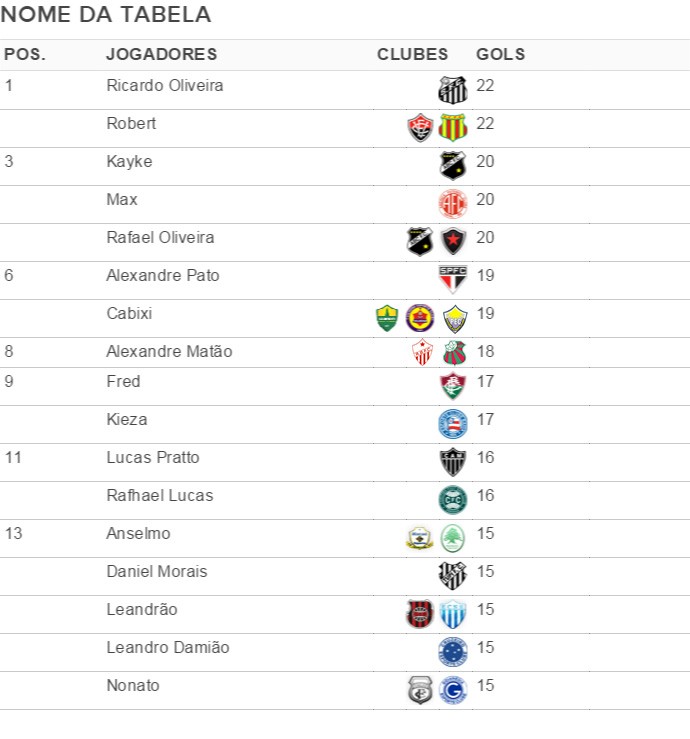Screen dimensions: 690x739
Task: Click the Cruzeiro crest by Leandro Damião
Action: tap(452, 652)
